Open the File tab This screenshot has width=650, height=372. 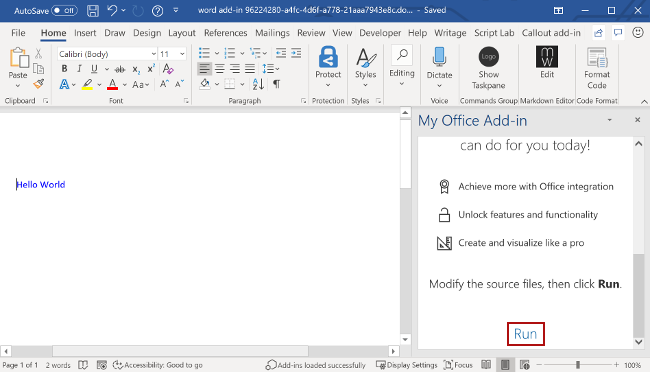coord(18,33)
